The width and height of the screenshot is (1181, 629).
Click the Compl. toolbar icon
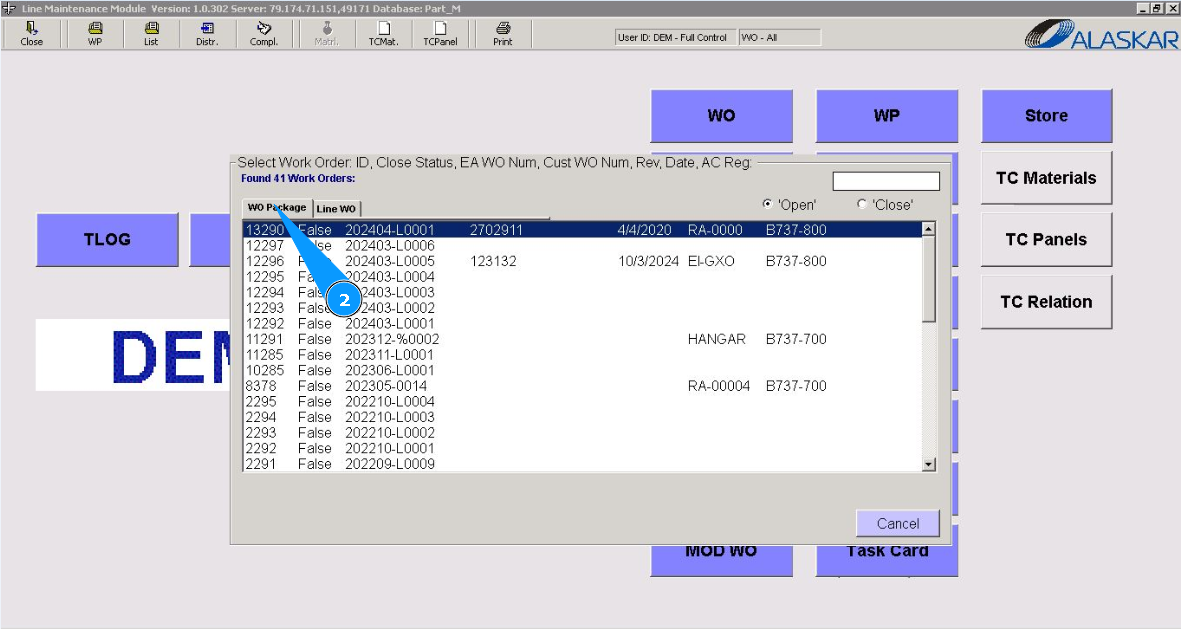tap(264, 34)
